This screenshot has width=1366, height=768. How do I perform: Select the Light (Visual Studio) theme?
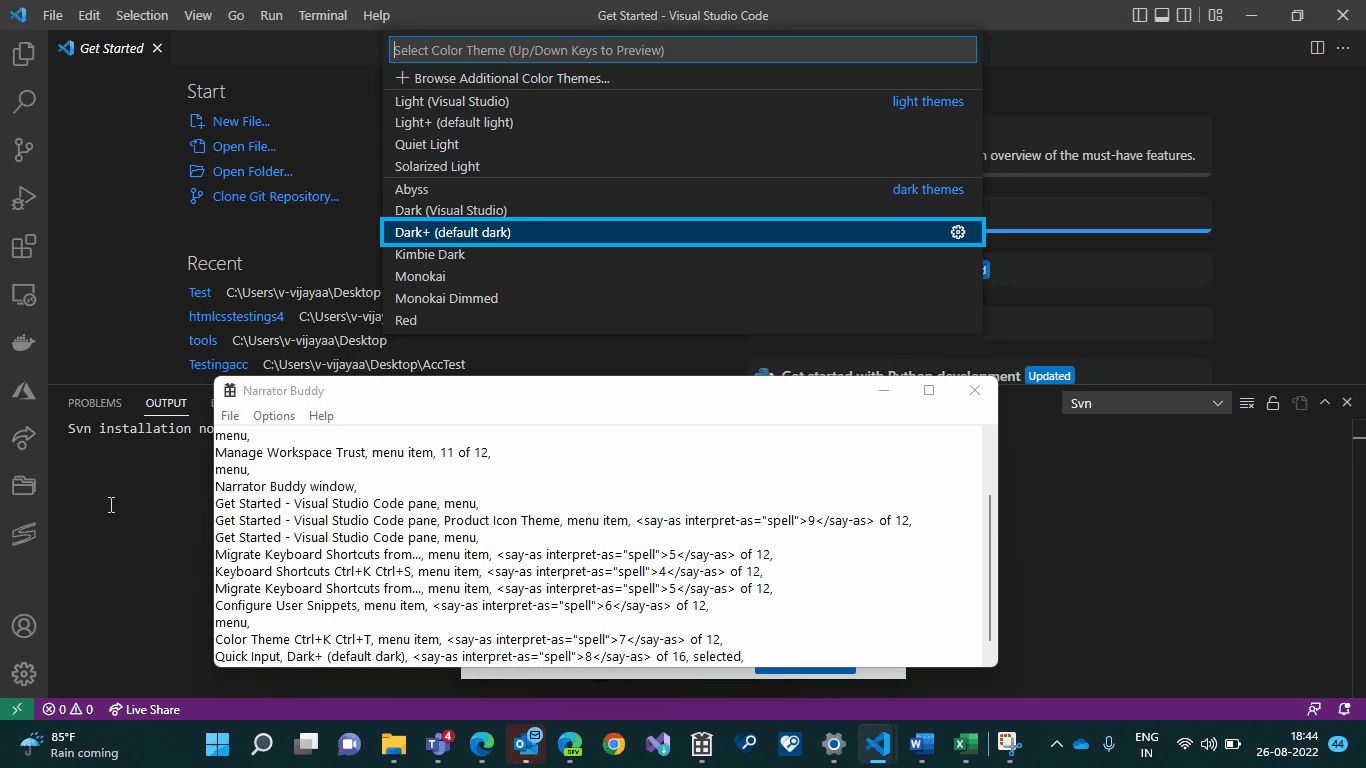(x=683, y=101)
